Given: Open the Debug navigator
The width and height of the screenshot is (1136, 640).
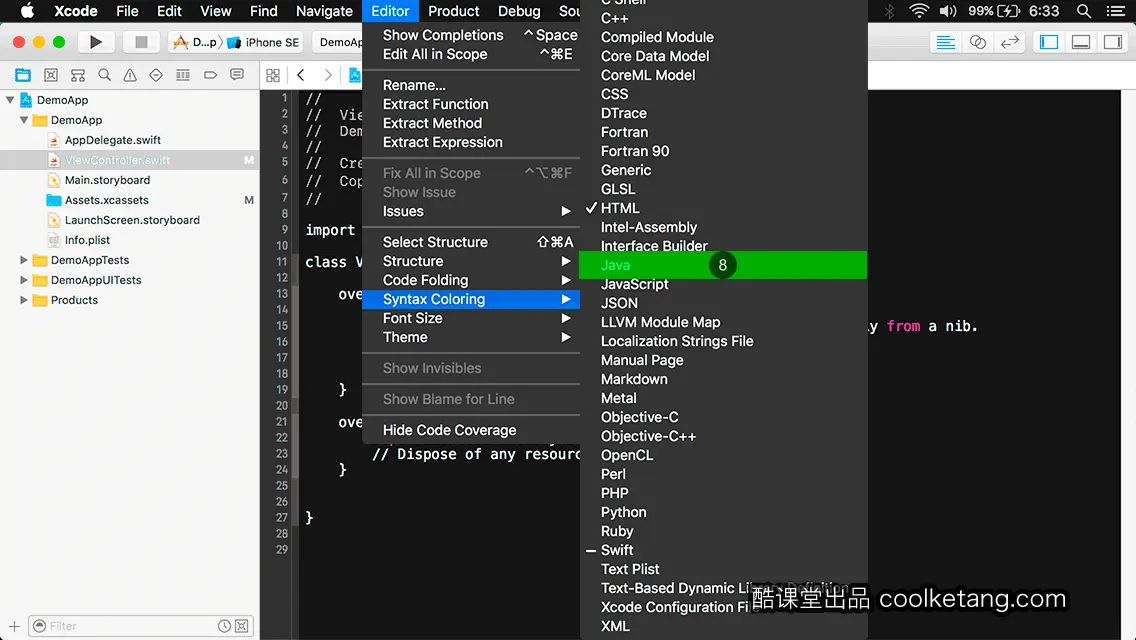Looking at the screenshot, I should [x=183, y=75].
